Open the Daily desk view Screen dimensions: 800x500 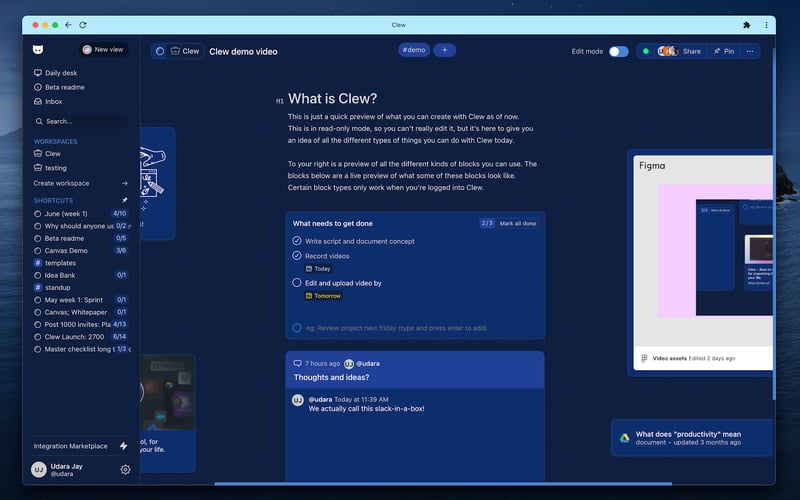pyautogui.click(x=56, y=73)
